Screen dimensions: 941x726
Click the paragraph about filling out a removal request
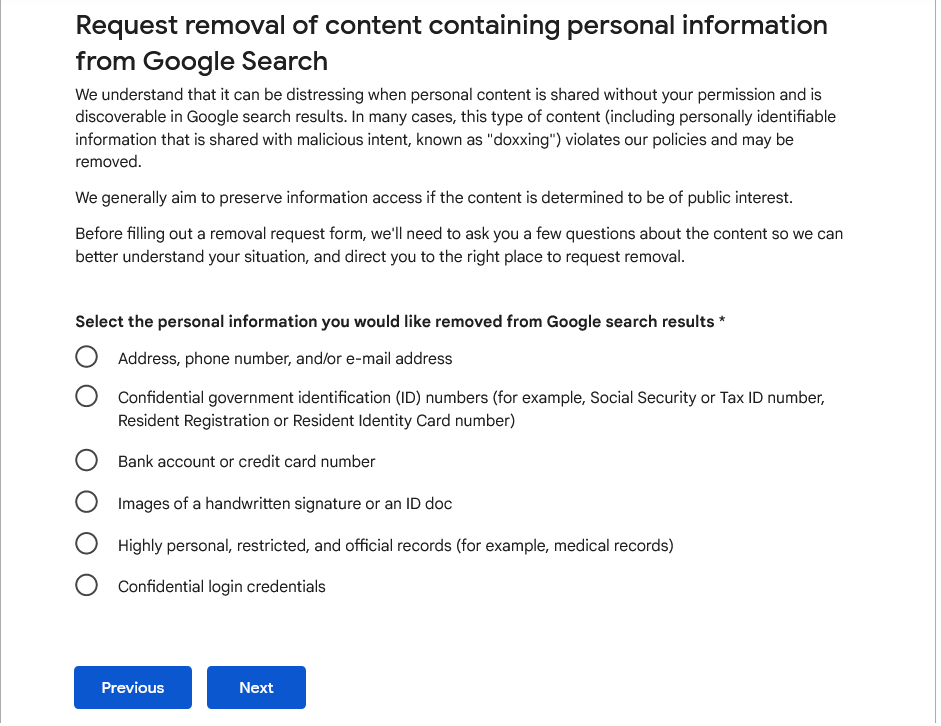458,245
